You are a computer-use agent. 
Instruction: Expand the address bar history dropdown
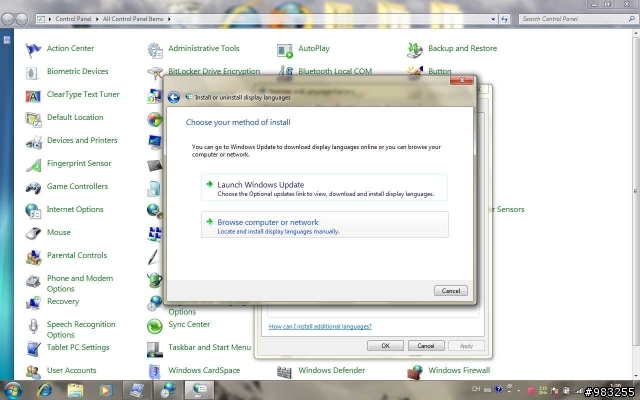[x=493, y=19]
